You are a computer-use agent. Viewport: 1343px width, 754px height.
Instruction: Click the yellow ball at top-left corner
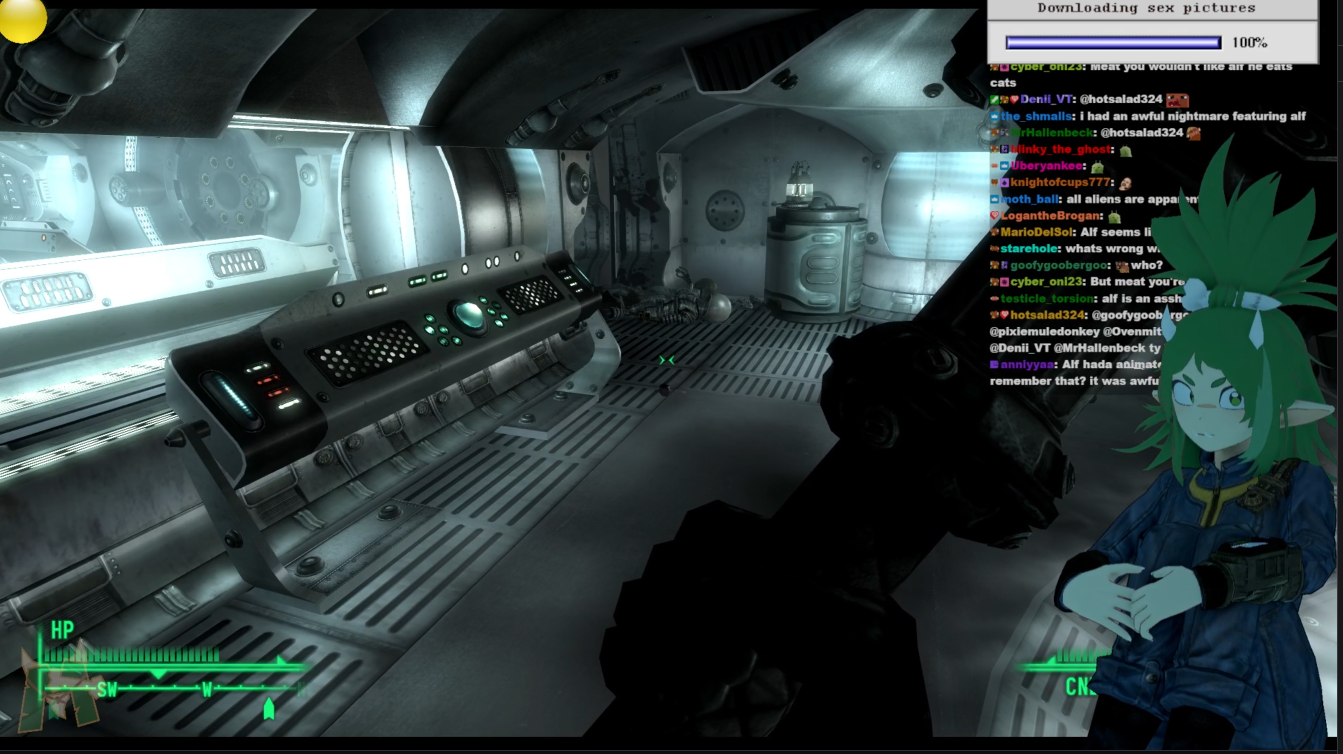[21, 19]
